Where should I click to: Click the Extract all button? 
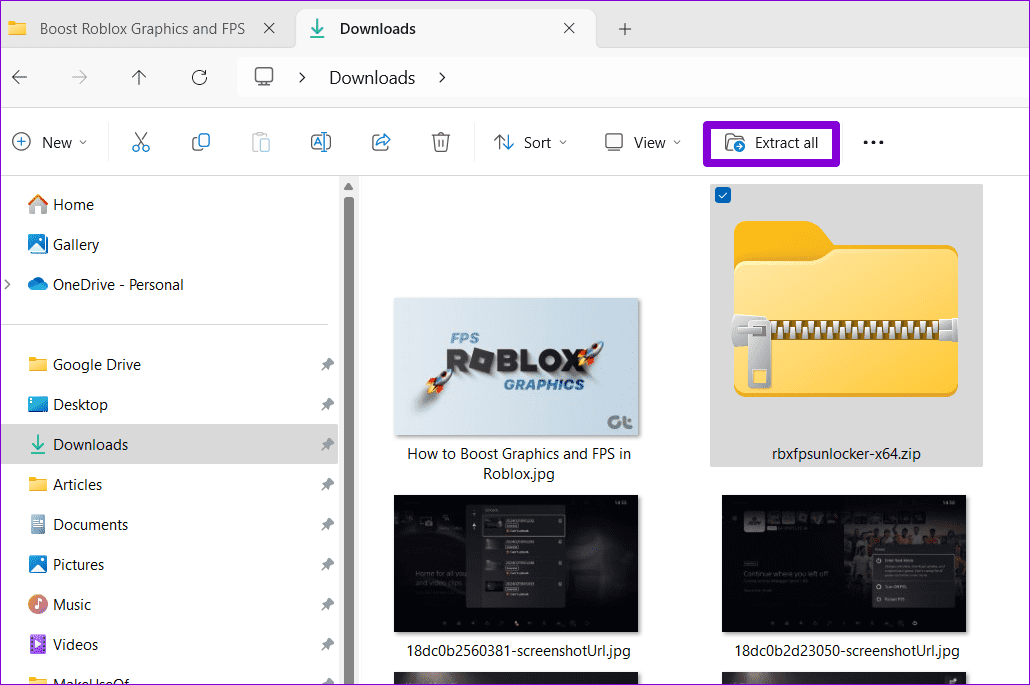point(771,143)
